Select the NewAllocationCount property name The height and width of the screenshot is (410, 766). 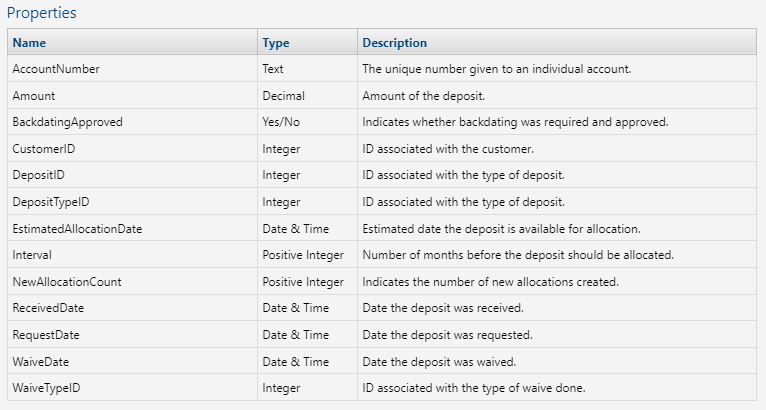point(67,282)
